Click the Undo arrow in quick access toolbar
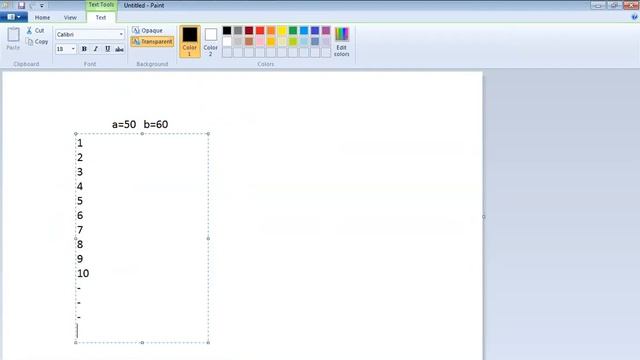The image size is (640, 360). [x=32, y=6]
